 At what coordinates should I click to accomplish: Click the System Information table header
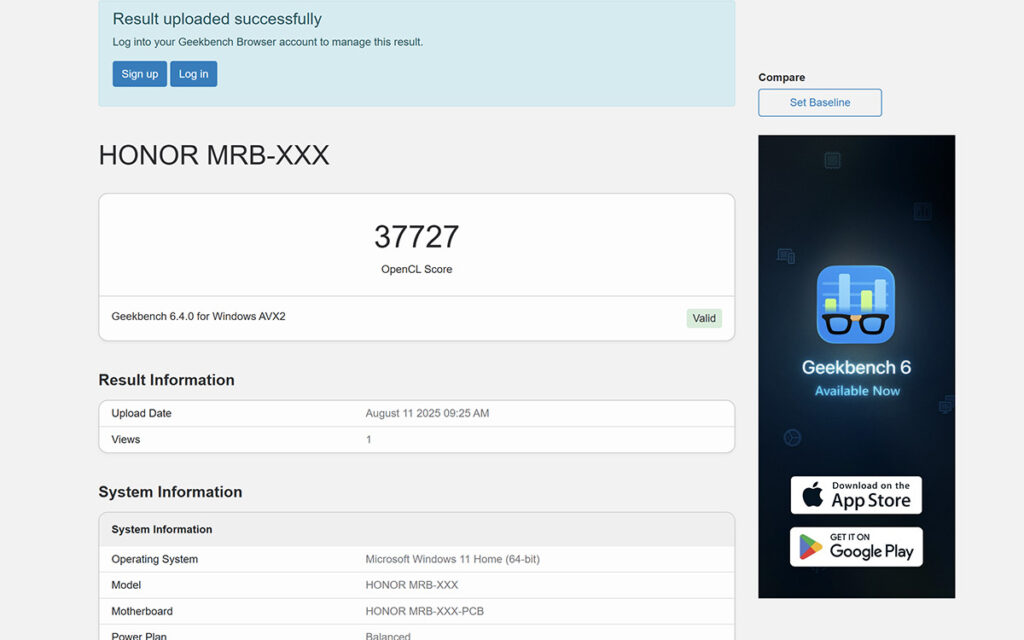tap(162, 530)
